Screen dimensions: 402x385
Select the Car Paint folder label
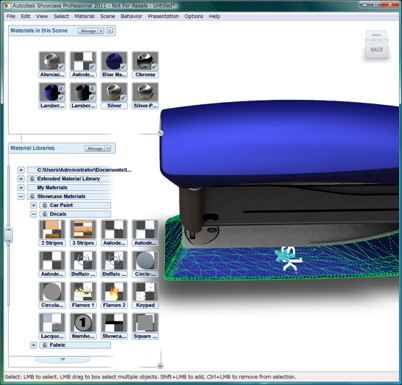[61, 205]
